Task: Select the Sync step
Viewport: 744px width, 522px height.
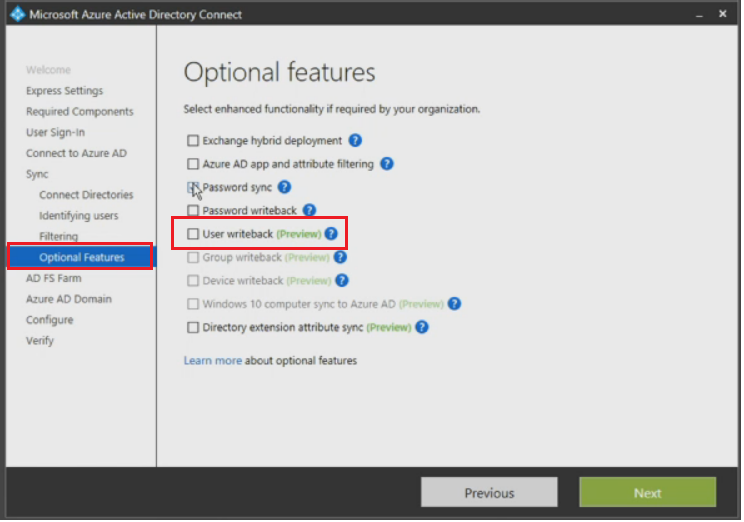Action: tap(37, 174)
